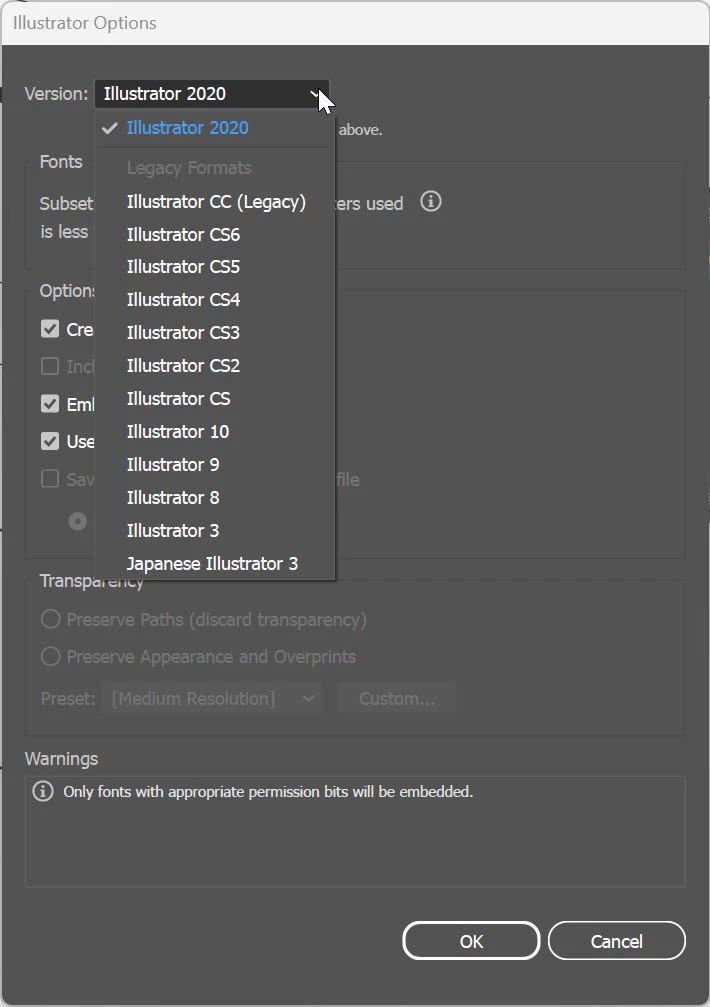Select Preserve Appearance and Overprints radio
The height and width of the screenshot is (1007, 710).
(x=51, y=656)
